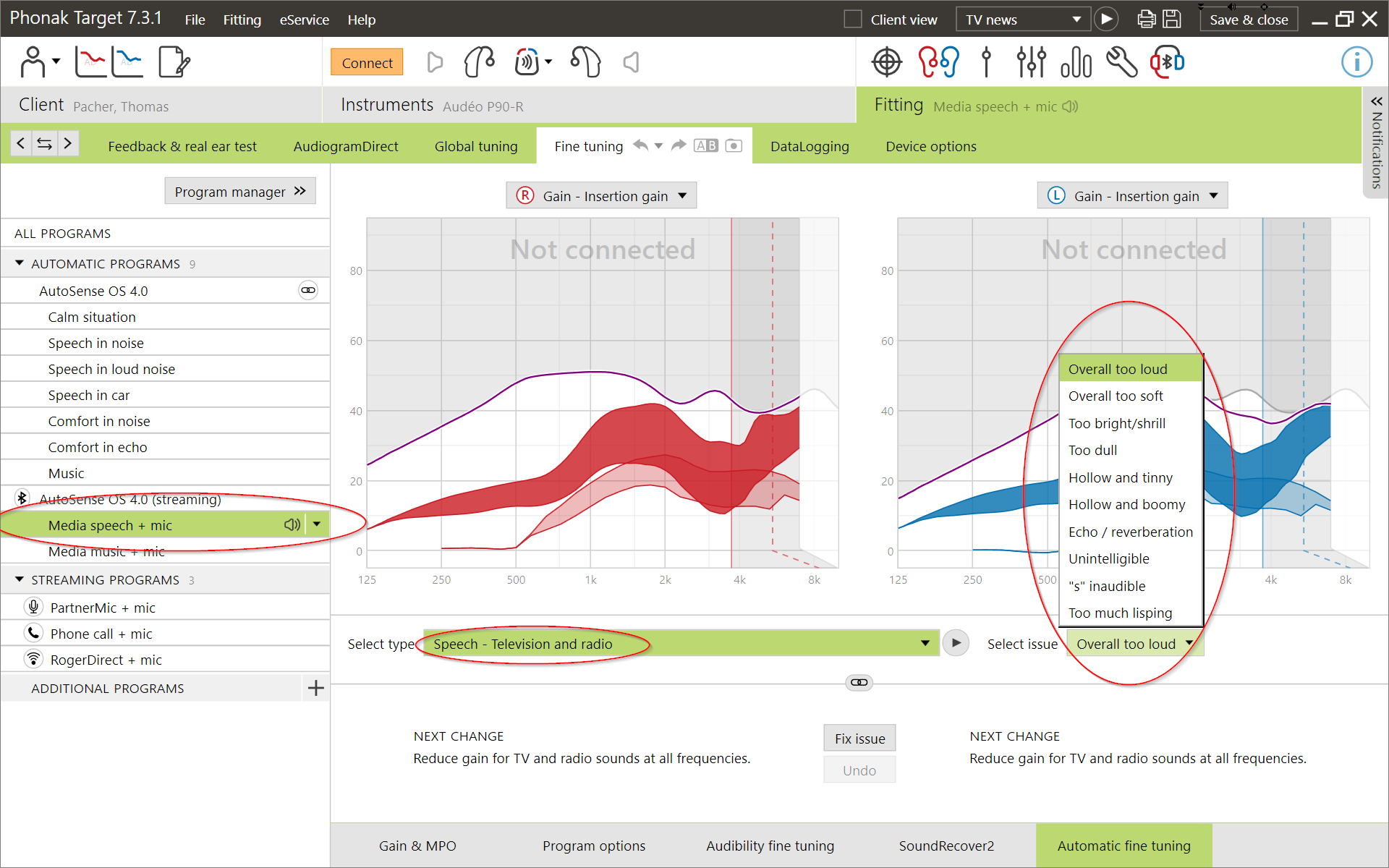Collapse the Automatic Programs group
1389x868 pixels.
20,263
